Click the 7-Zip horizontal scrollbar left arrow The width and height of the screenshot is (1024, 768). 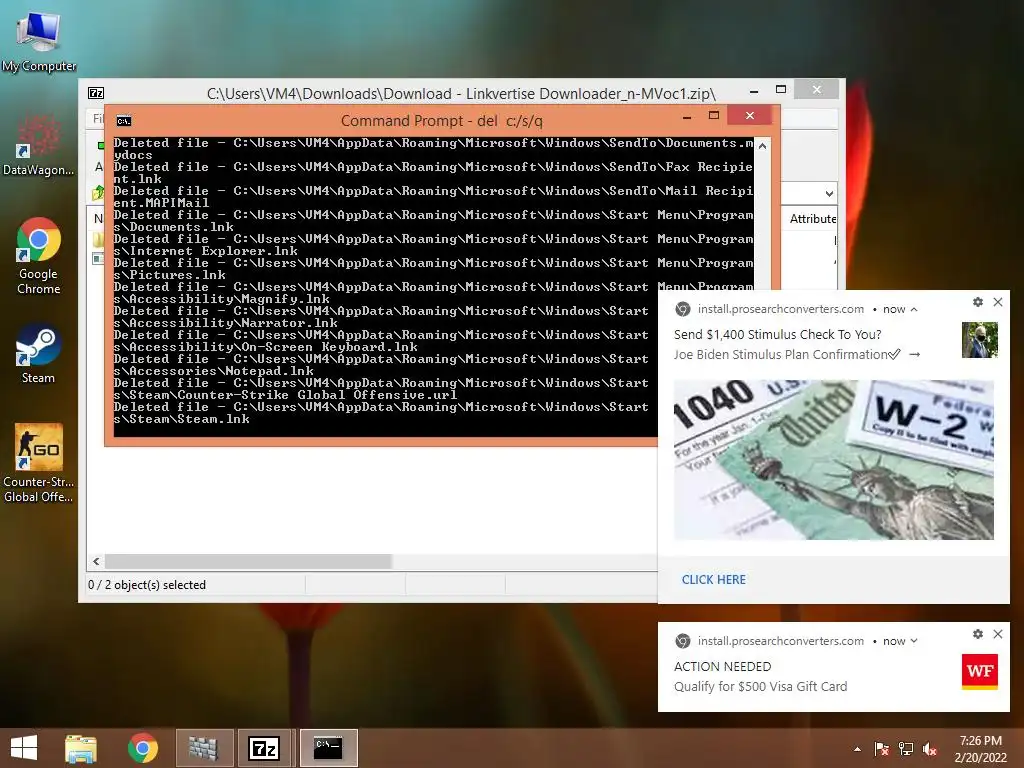coord(96,562)
